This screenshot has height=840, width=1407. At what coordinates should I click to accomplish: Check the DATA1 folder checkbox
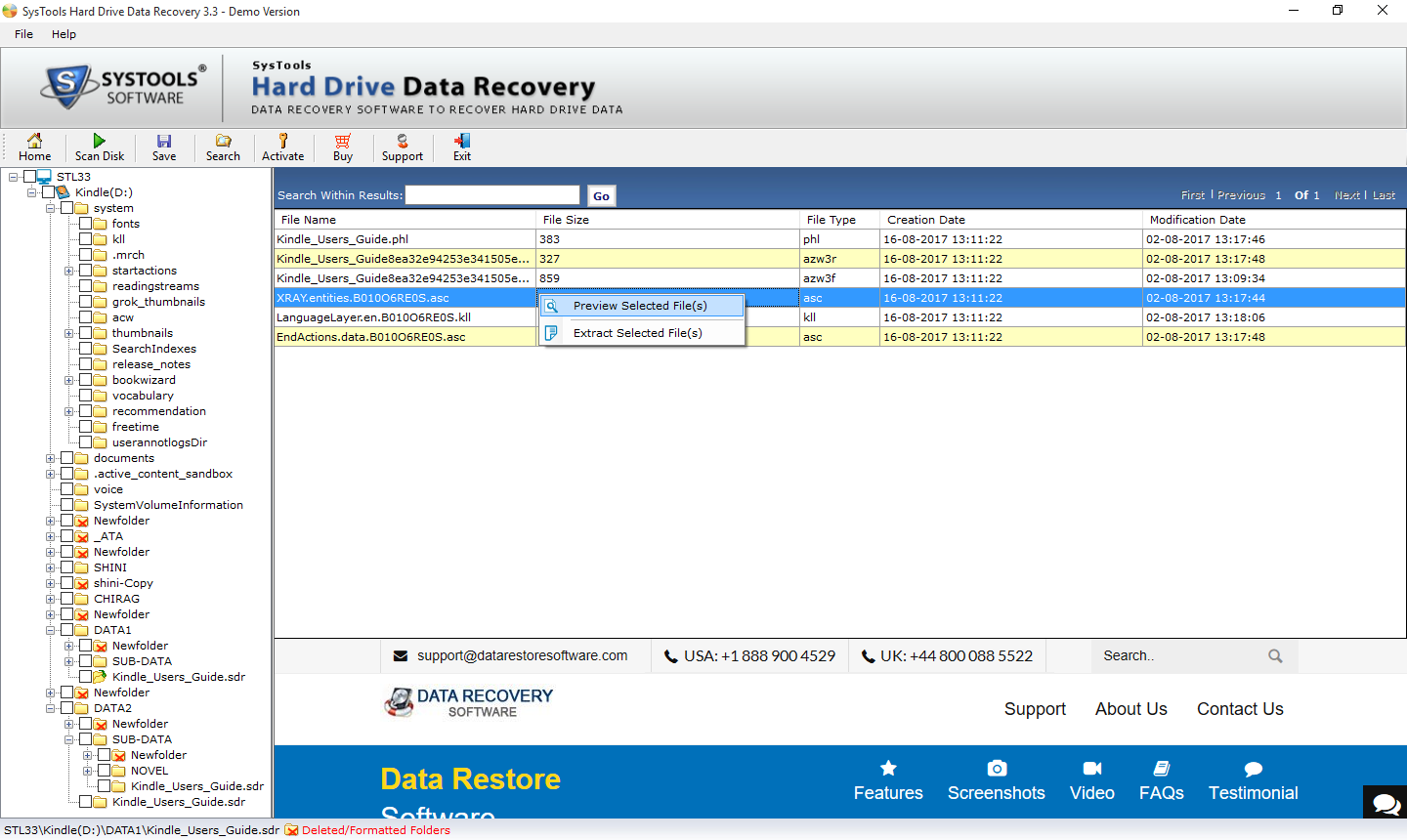[66, 630]
